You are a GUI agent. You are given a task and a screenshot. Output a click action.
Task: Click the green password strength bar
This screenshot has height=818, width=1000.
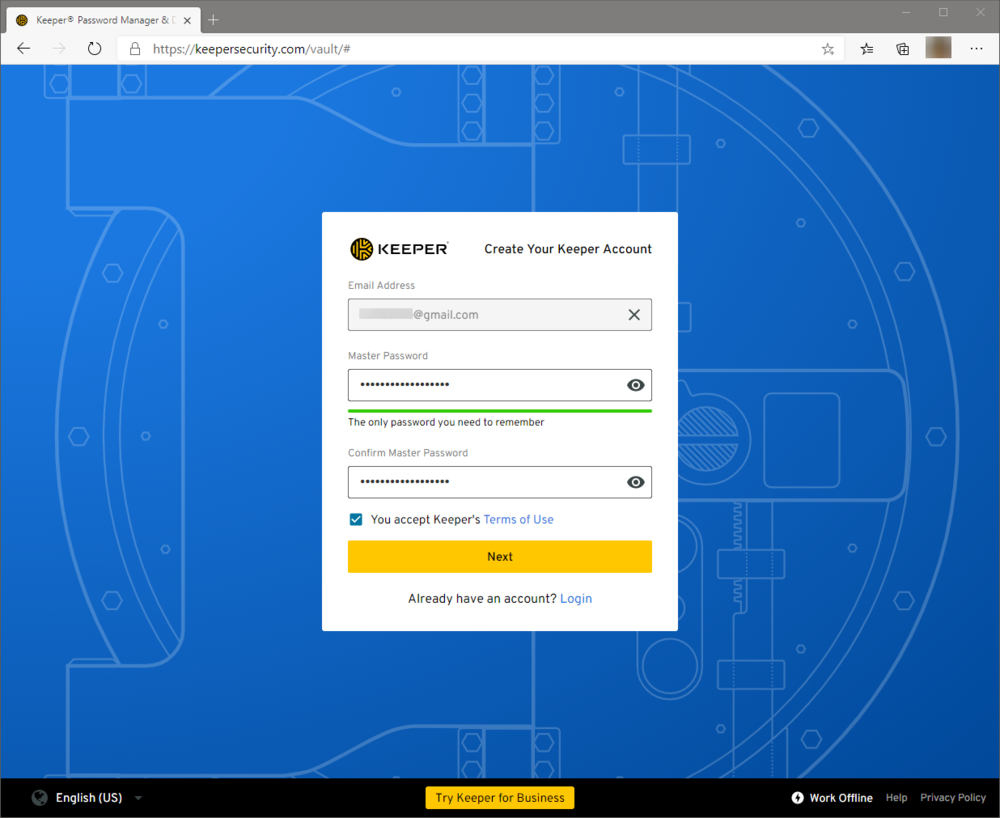(x=499, y=411)
